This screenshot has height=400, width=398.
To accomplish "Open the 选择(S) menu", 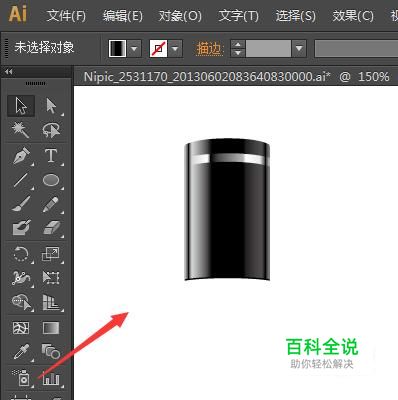I will [295, 16].
